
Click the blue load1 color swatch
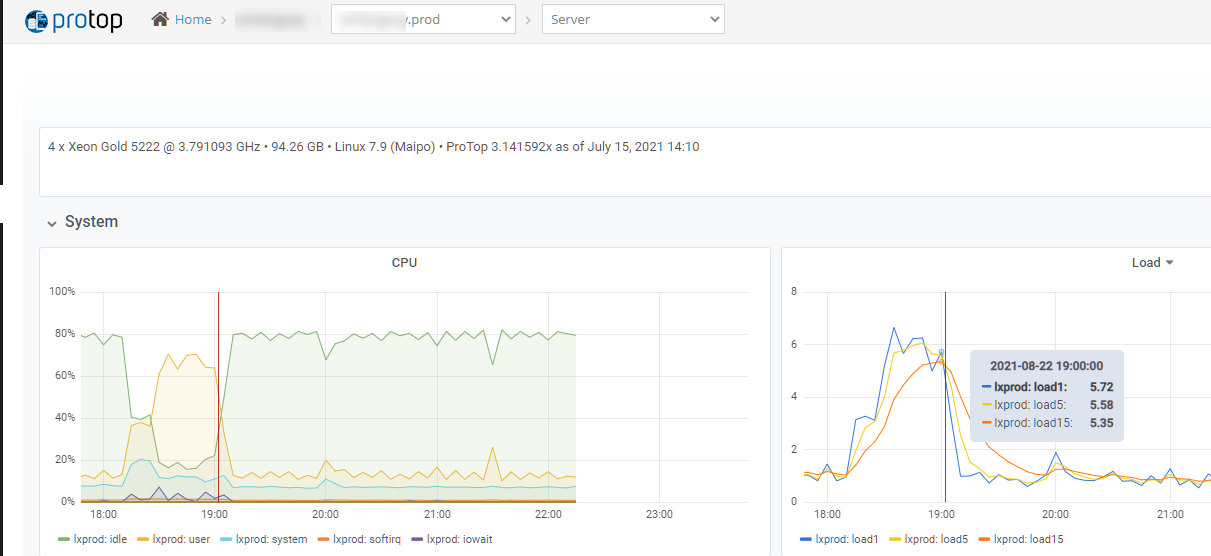point(806,540)
